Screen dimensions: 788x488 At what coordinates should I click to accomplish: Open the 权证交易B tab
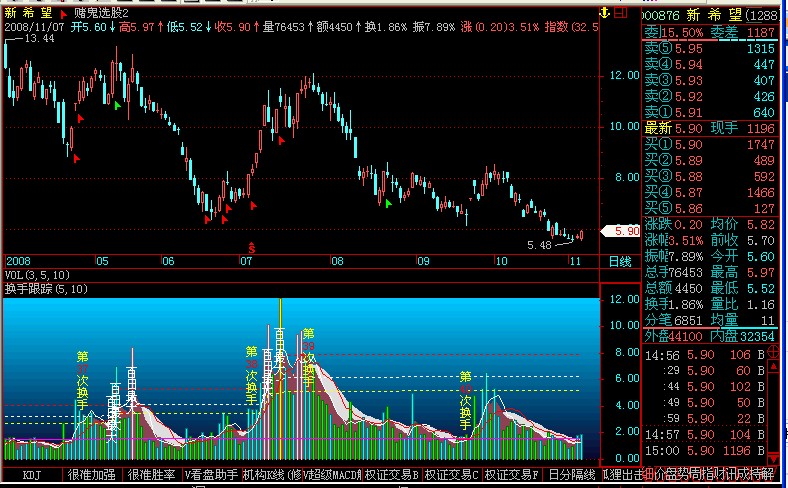pyautogui.click(x=391, y=474)
